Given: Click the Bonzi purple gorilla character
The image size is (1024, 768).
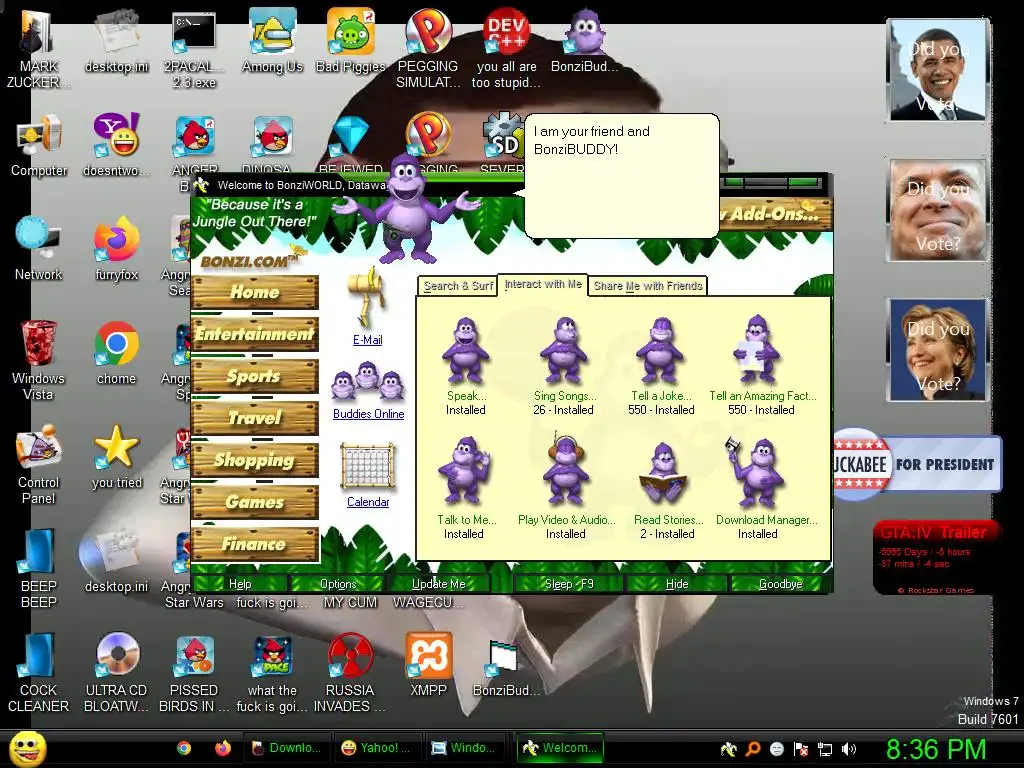Looking at the screenshot, I should click(408, 209).
